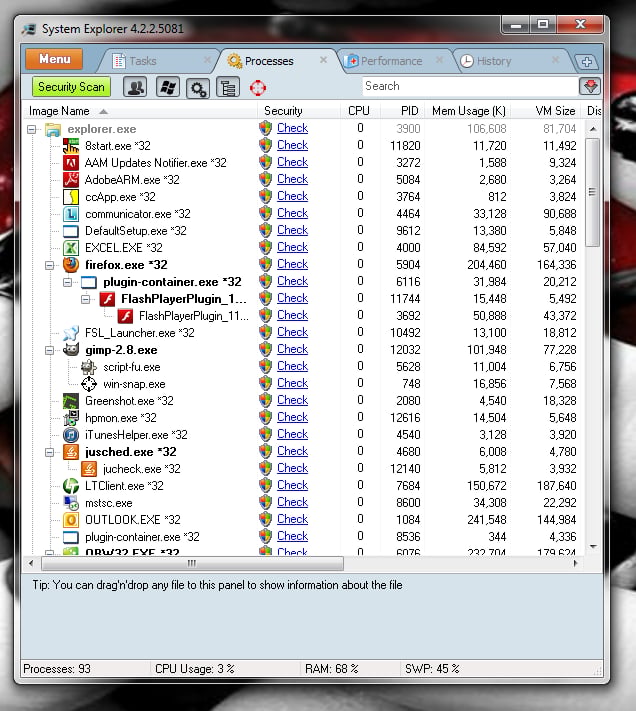The height and width of the screenshot is (711, 636).
Task: Sort by the VM Size column header
Action: click(x=546, y=111)
